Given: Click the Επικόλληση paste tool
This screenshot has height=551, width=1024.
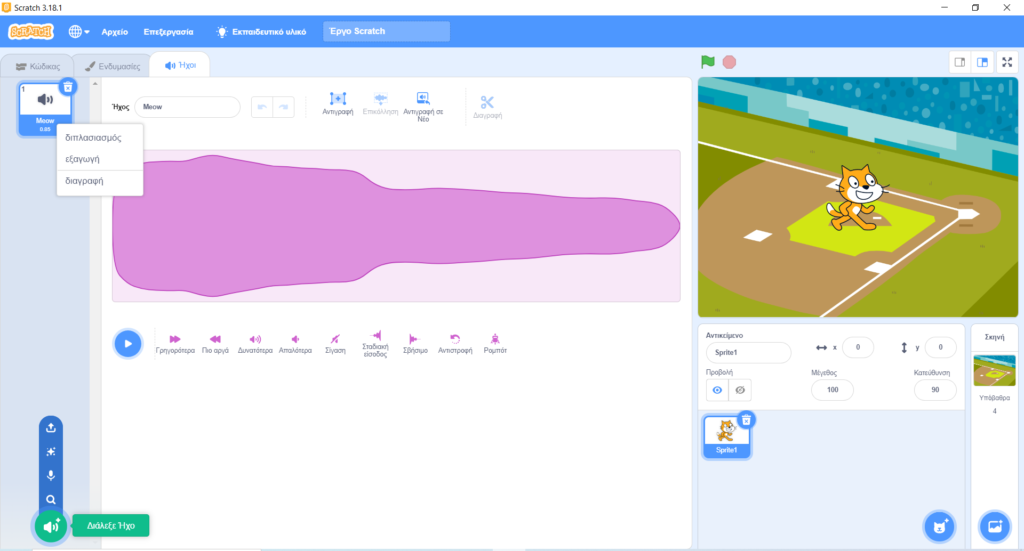Looking at the screenshot, I should tap(380, 104).
